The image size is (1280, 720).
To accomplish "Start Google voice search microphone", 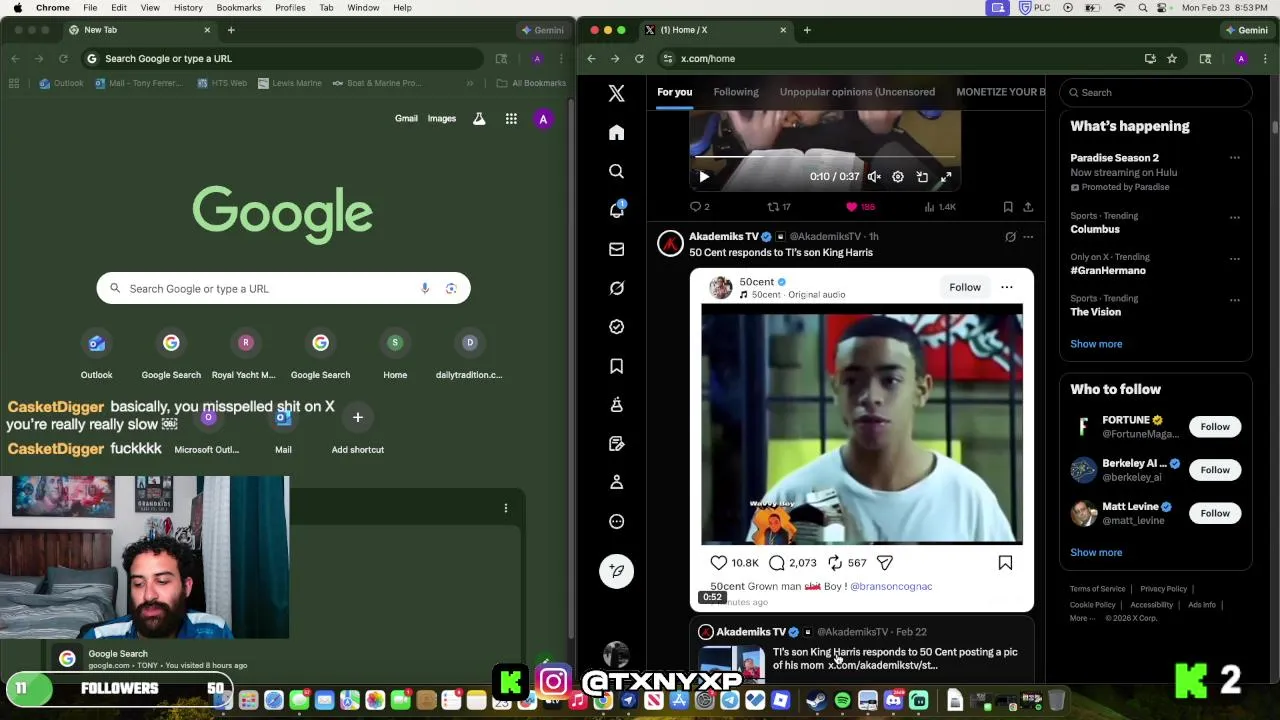I will 425,289.
